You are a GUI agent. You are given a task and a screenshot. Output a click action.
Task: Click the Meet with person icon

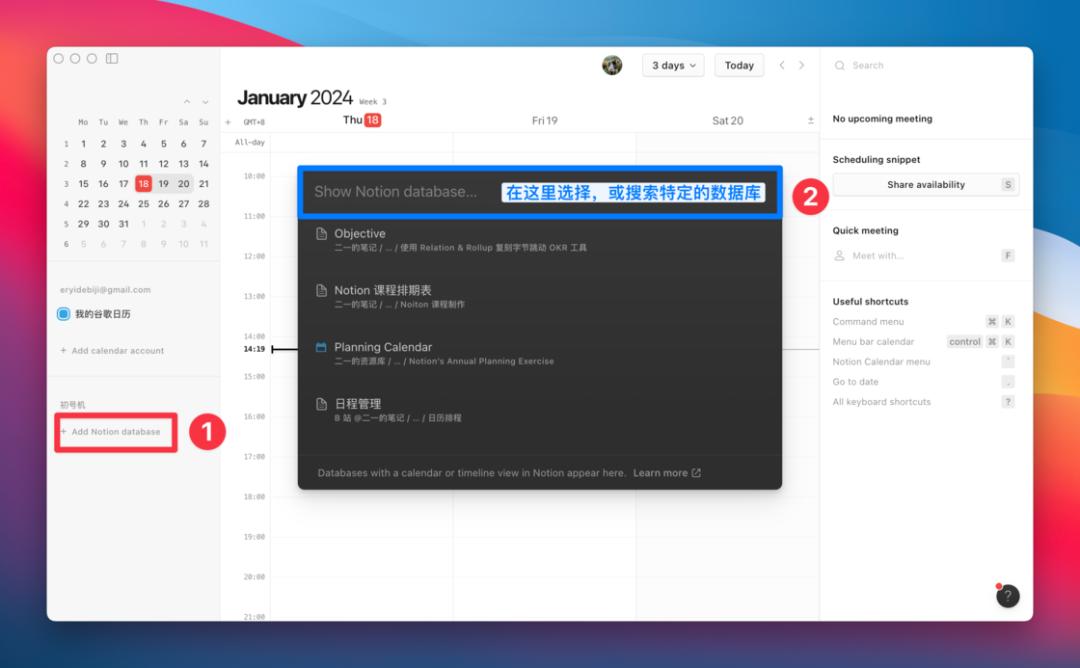[840, 255]
